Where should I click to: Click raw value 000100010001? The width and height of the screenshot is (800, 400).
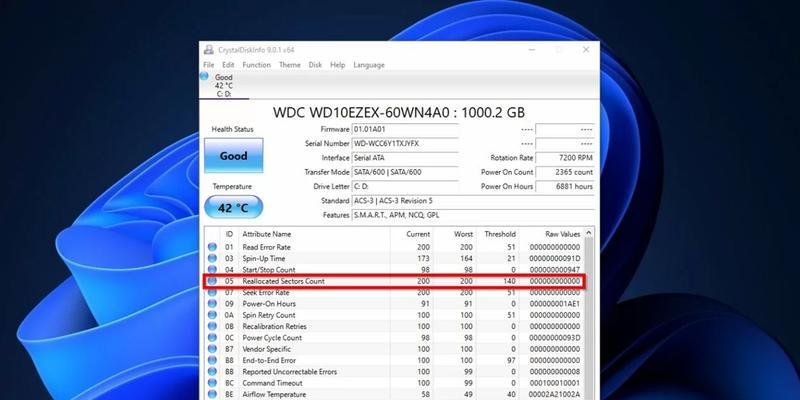[555, 383]
